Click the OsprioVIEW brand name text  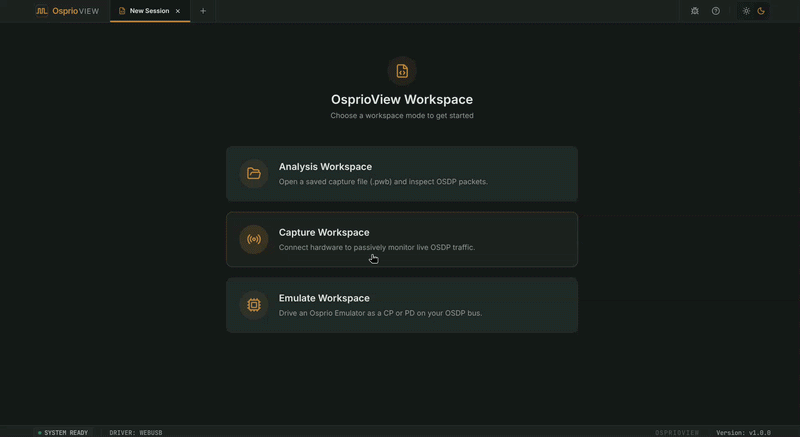[x=76, y=11]
